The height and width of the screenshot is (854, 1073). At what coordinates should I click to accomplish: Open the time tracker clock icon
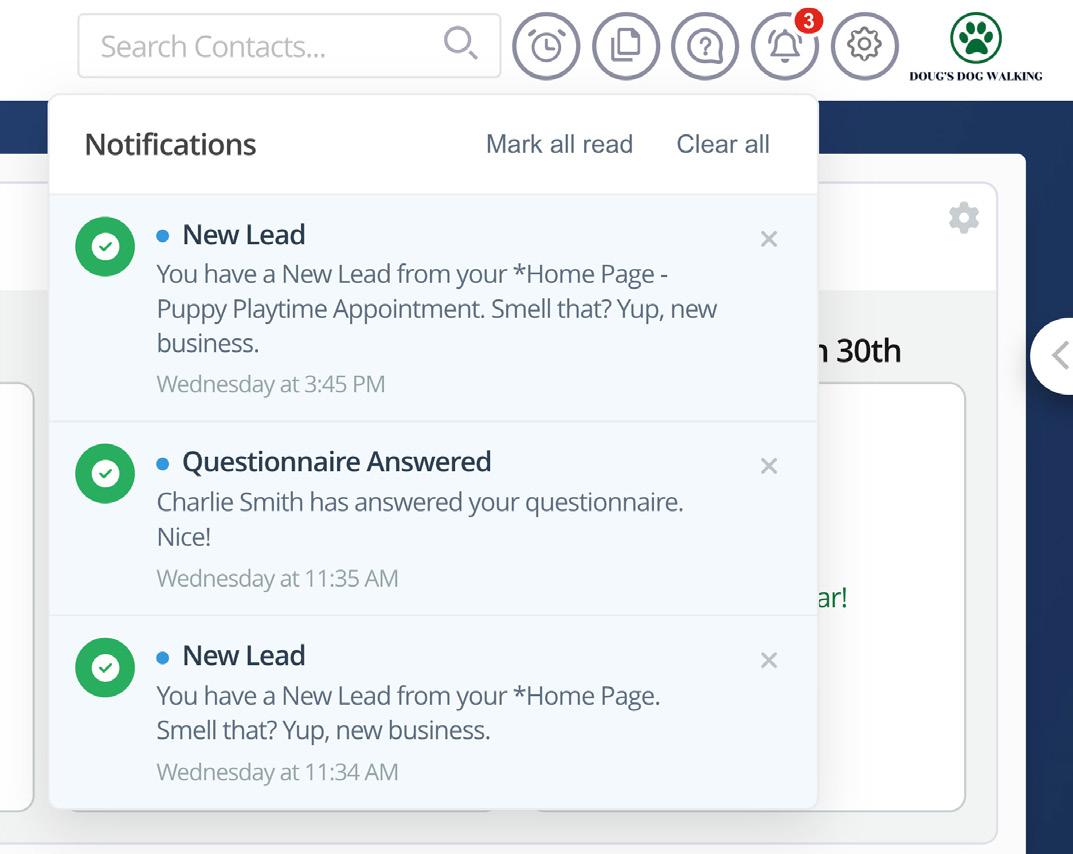546,46
